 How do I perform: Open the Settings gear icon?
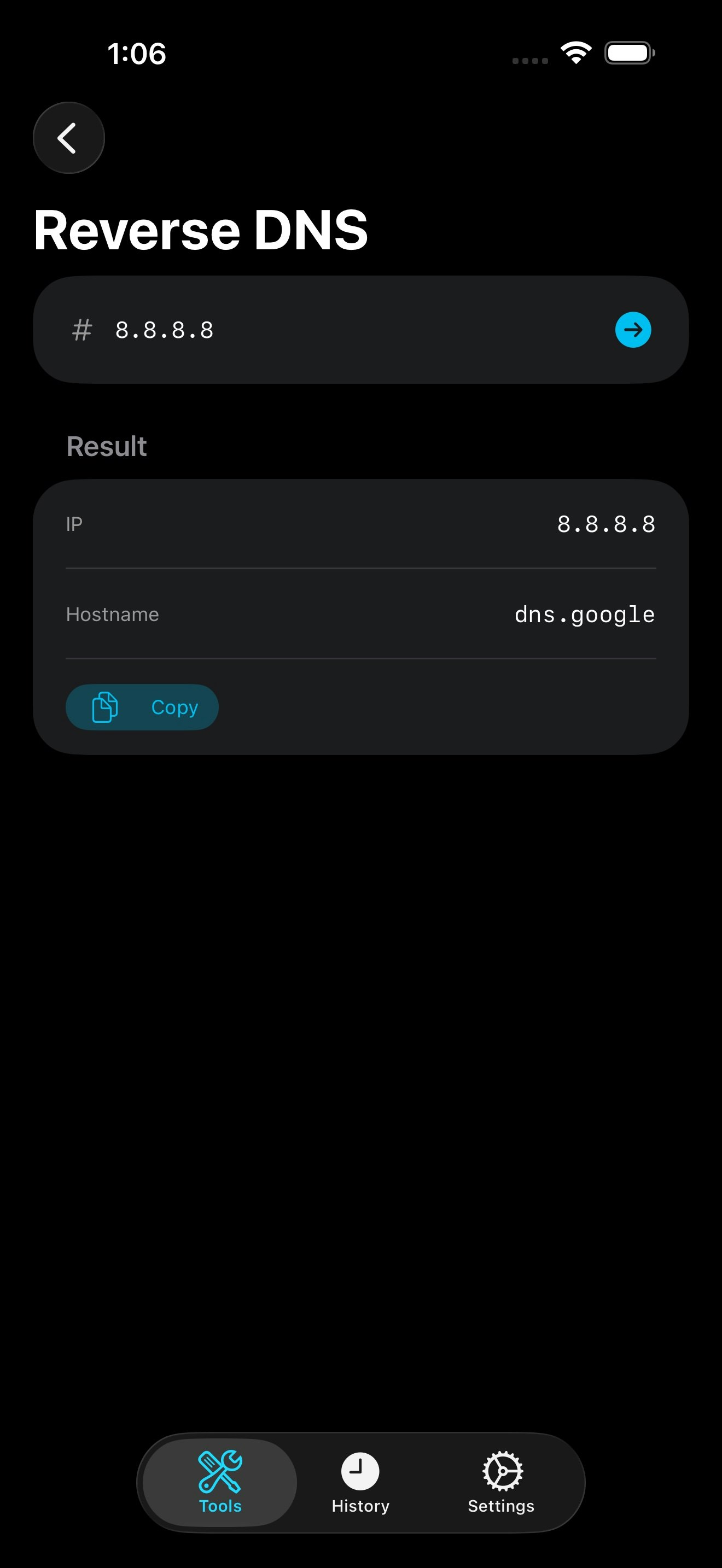(502, 1471)
